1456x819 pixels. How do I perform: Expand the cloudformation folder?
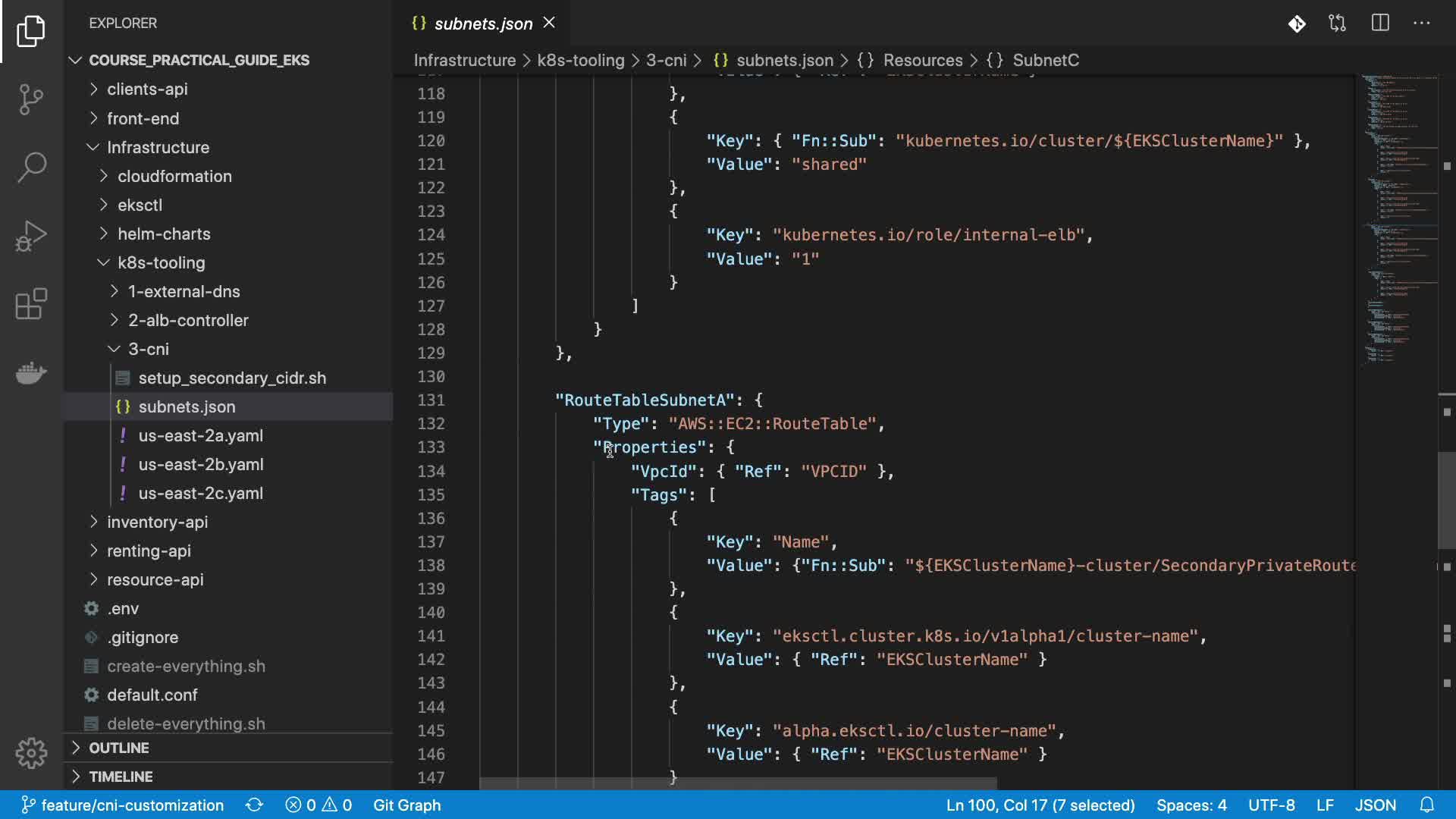(174, 176)
